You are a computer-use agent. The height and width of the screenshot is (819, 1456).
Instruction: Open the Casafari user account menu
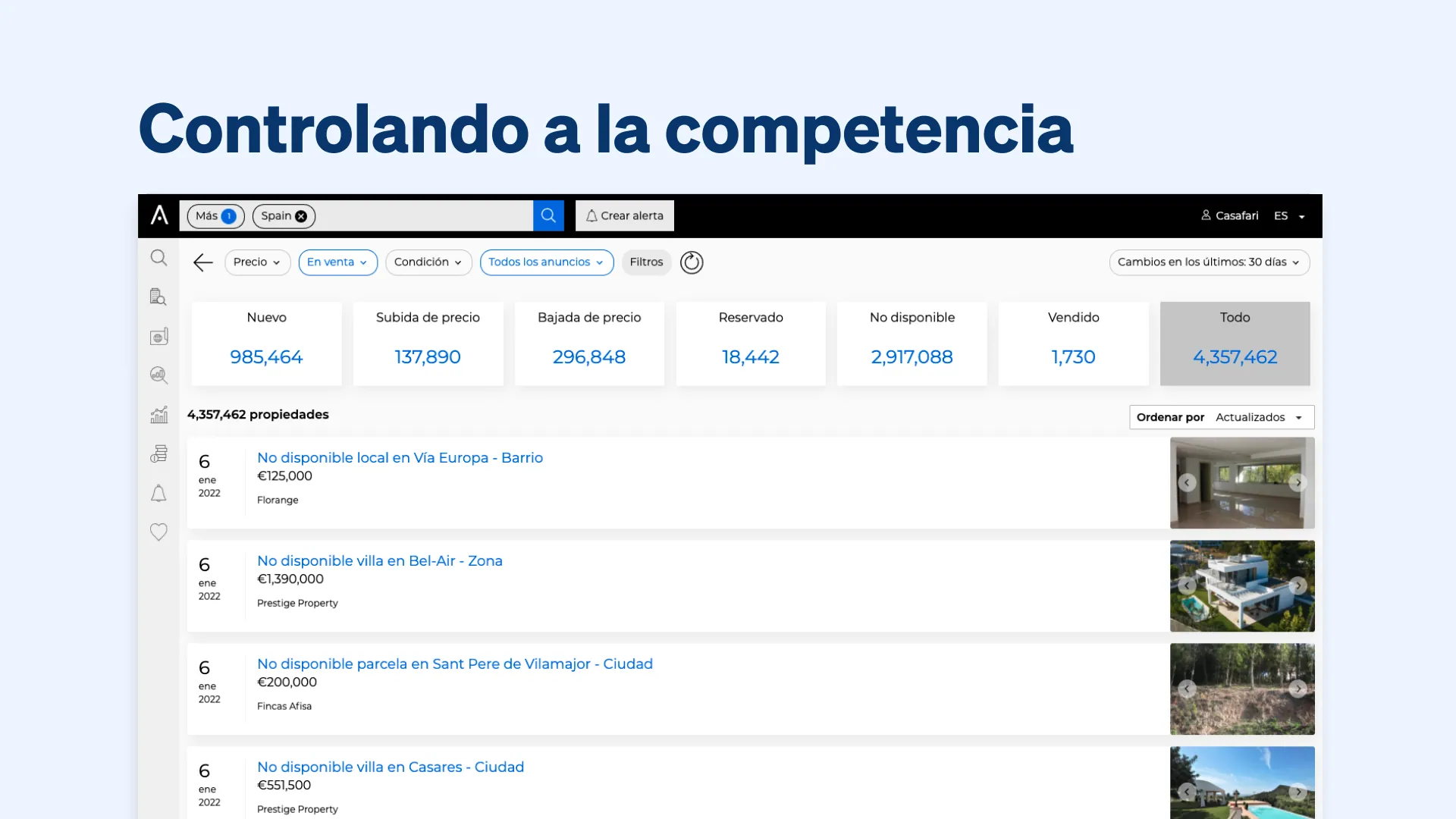(x=1229, y=215)
